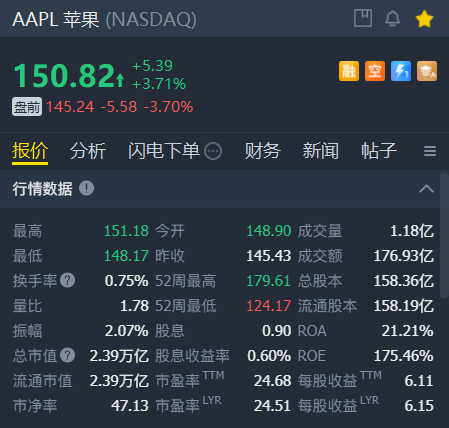The width and height of the screenshot is (449, 428).
Task: Click the current price 150.82
Action: [64, 76]
